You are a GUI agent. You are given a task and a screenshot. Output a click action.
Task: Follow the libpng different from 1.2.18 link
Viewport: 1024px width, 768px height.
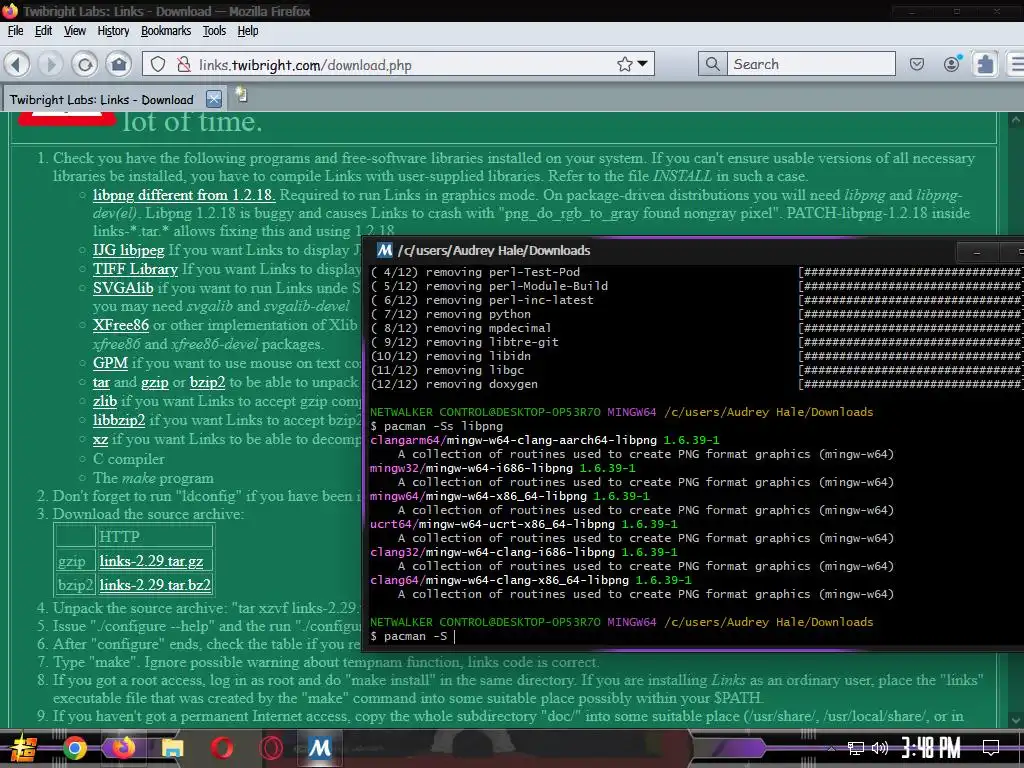pyautogui.click(x=184, y=195)
